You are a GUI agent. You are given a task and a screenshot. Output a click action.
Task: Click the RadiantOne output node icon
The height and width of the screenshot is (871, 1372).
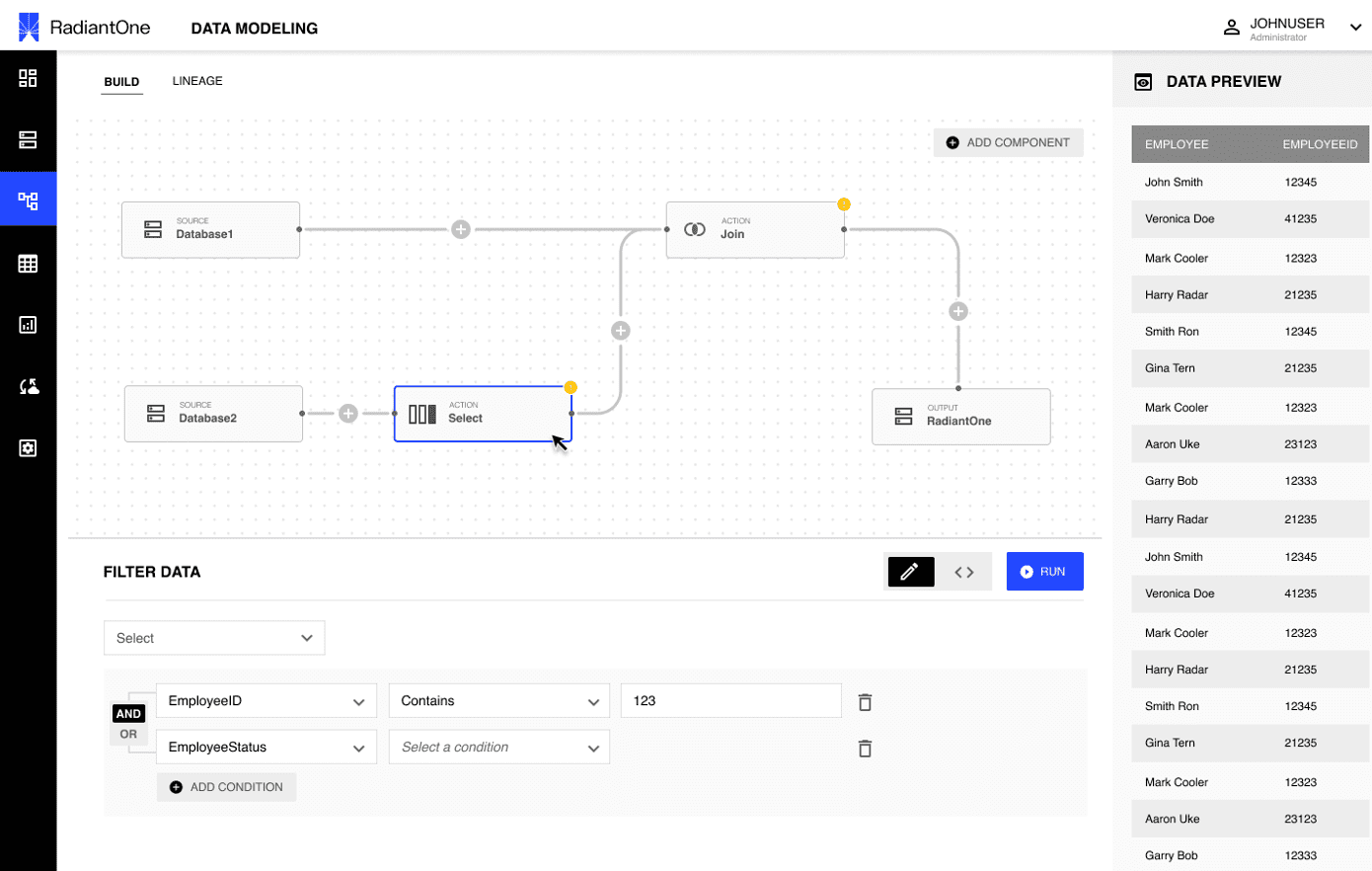tap(903, 416)
